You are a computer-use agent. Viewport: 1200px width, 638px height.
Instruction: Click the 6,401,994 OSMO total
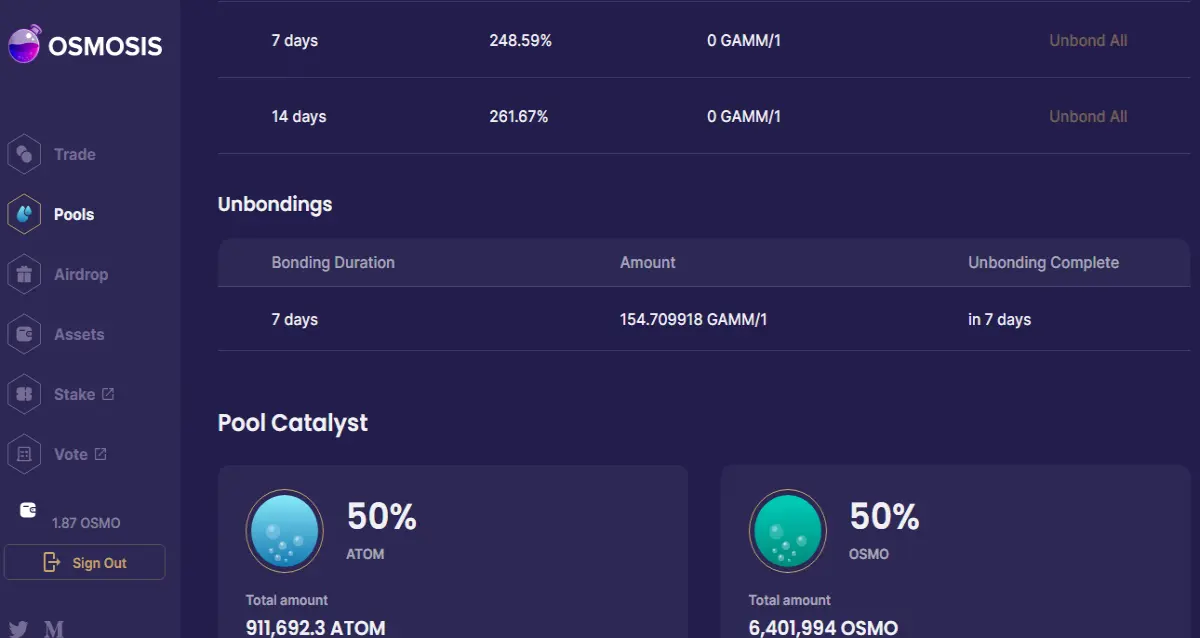[823, 628]
